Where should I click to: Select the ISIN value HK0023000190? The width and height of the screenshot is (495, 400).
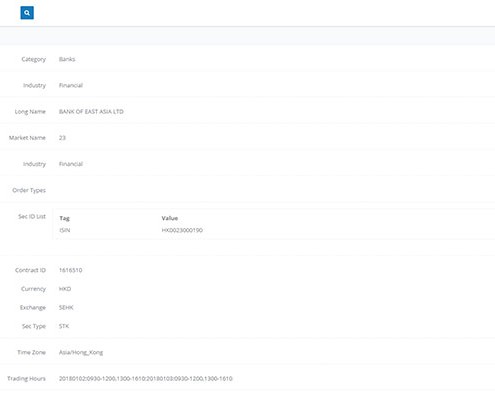click(182, 230)
